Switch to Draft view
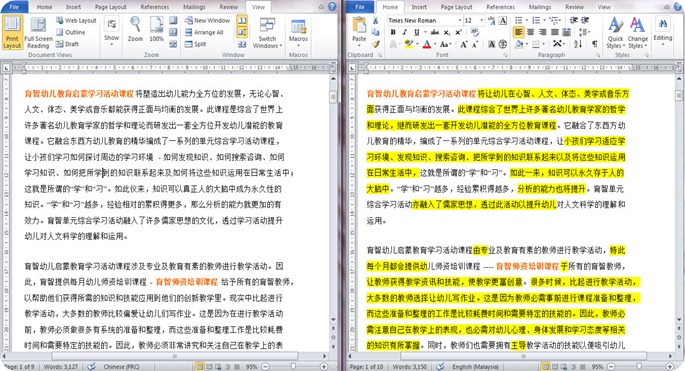Viewport: 685px width, 371px height. click(x=68, y=44)
